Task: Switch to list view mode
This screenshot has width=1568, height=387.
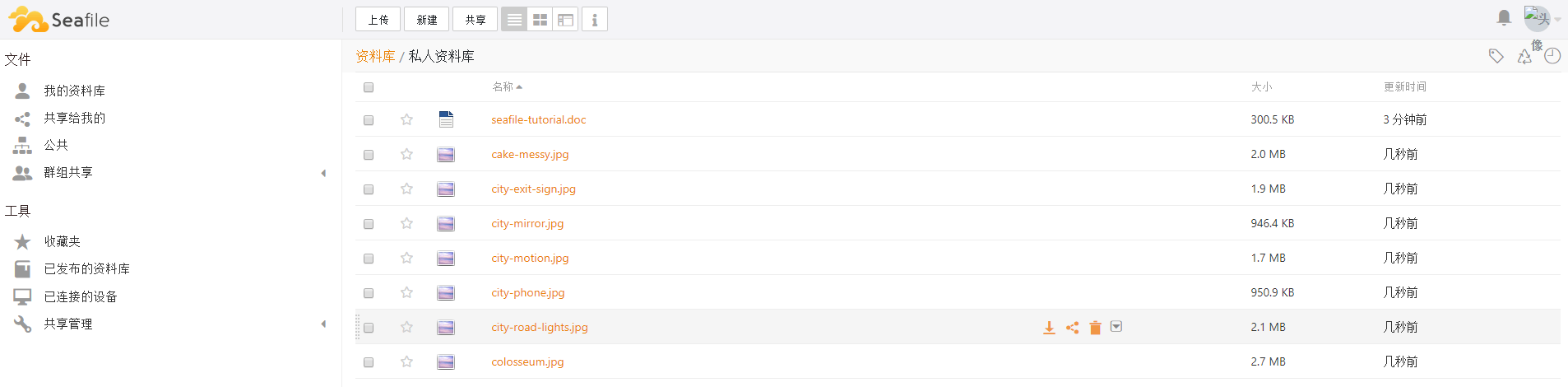Action: [x=514, y=20]
